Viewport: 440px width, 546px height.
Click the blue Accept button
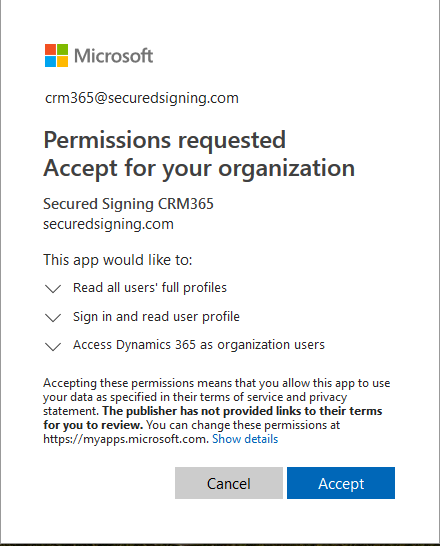point(341,483)
